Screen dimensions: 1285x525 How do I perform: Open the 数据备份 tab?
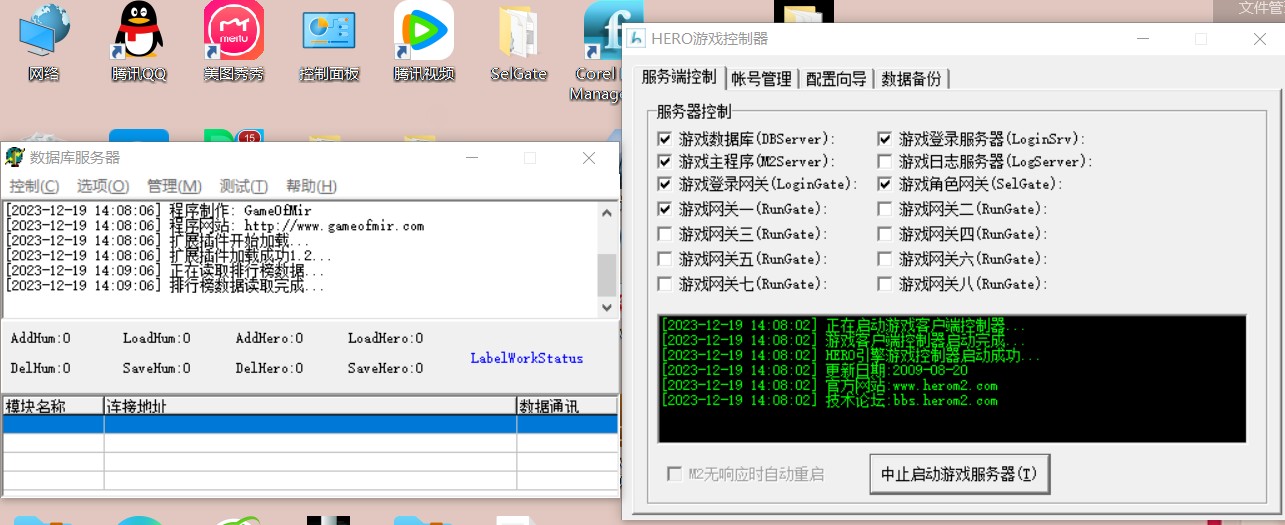(x=911, y=79)
